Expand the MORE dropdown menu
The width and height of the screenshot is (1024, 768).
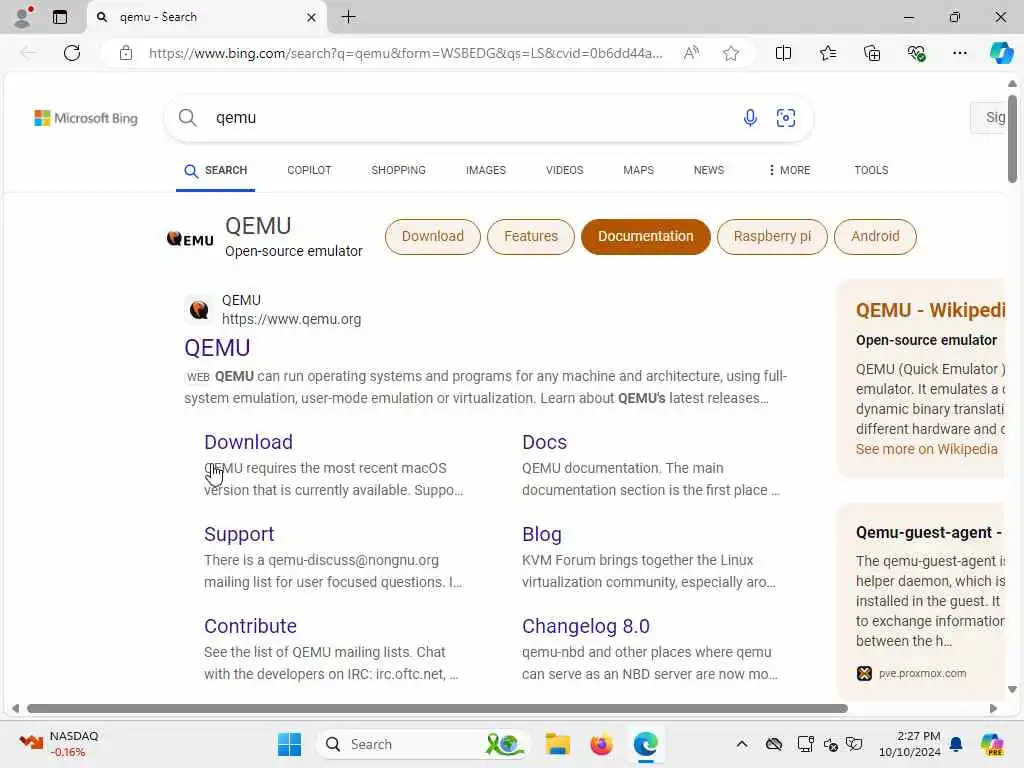[x=790, y=170]
